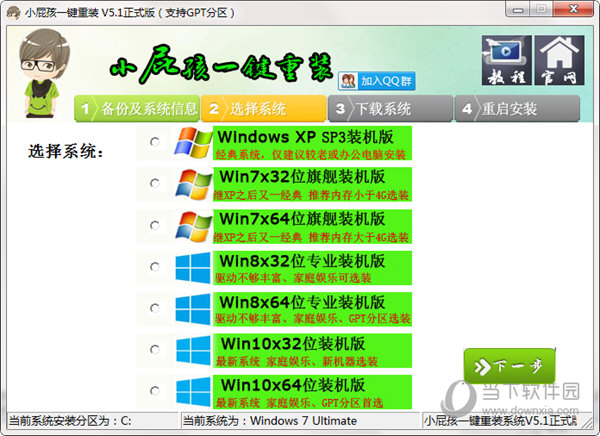
Task: Click the Win10x64位装机版 green banner
Action: [x=312, y=392]
